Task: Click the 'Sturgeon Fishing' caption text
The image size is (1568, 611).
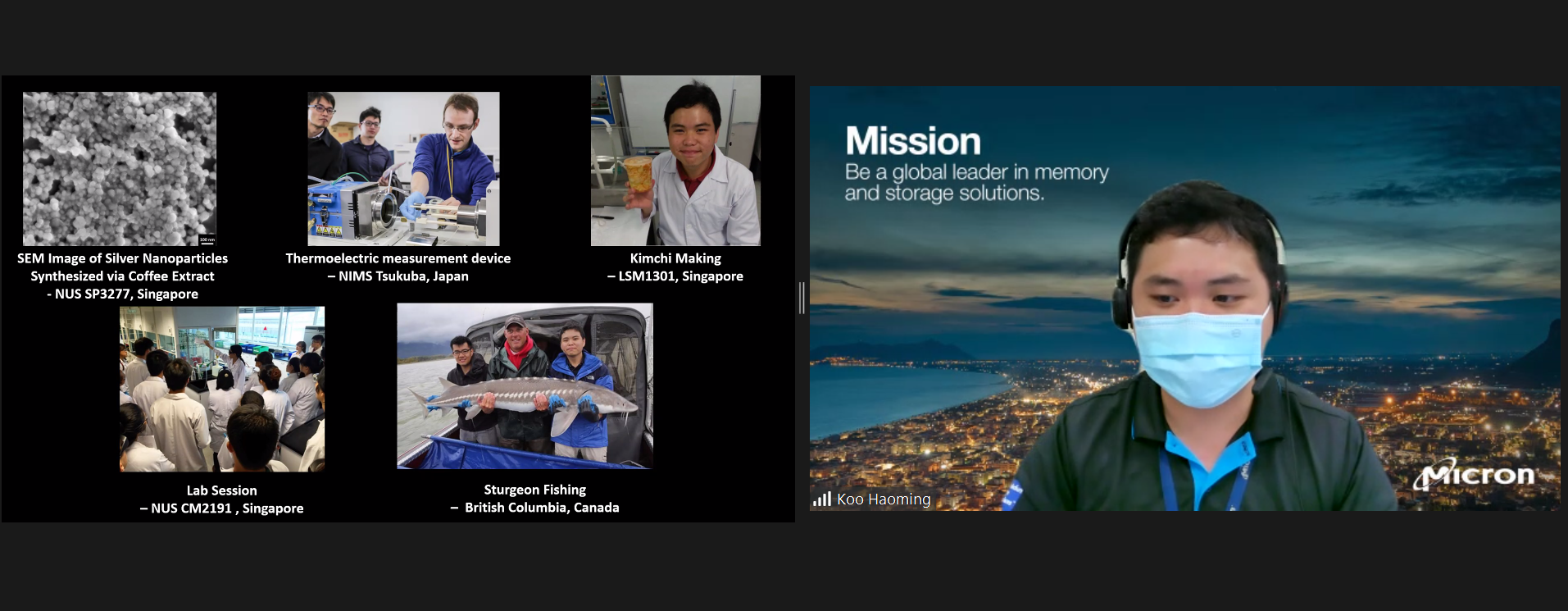Action: point(535,490)
